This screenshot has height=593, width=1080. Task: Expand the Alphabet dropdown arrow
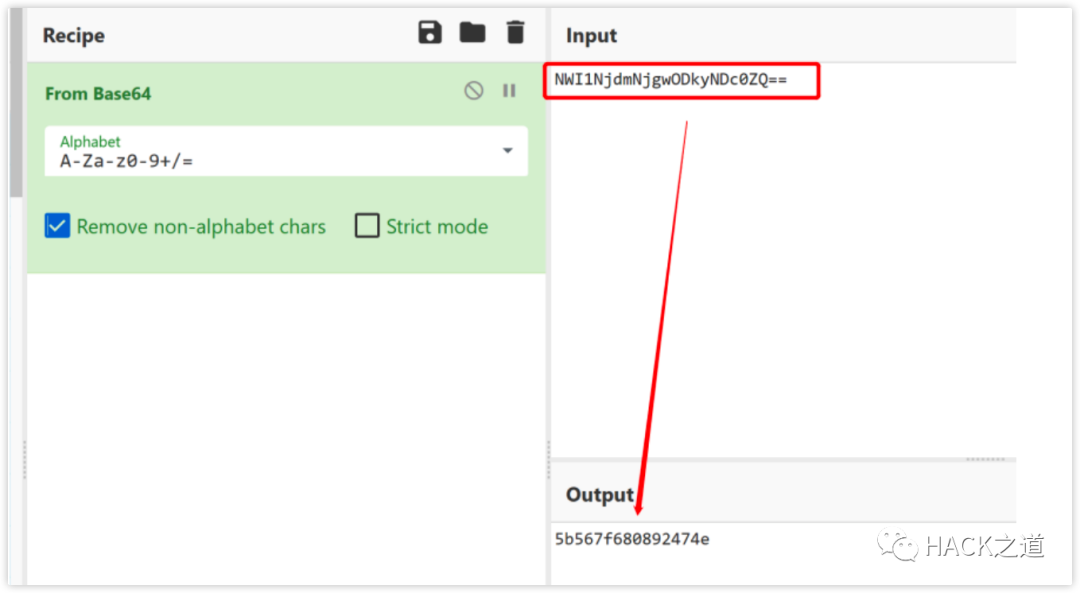[x=507, y=151]
